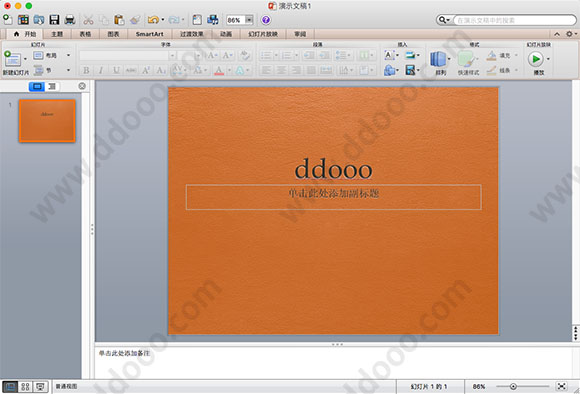Click the media browser icon
The image size is (580, 394).
click(213, 20)
